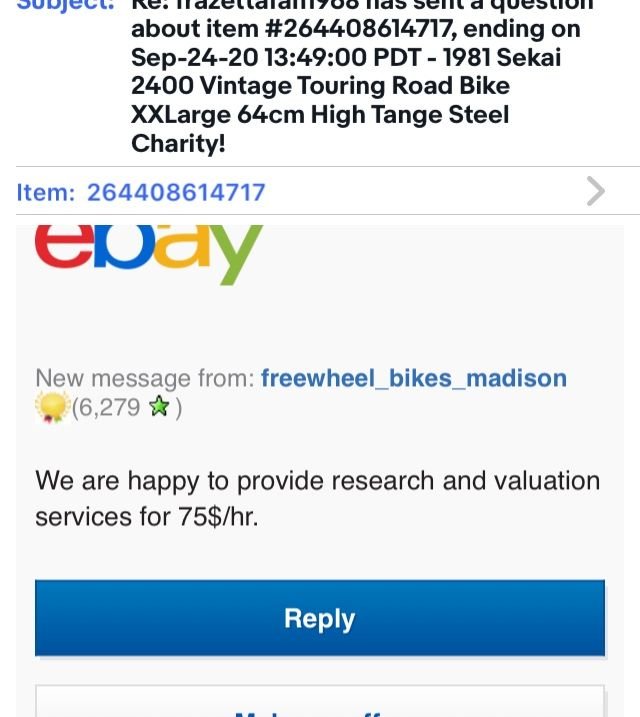Click the 'New message from:' text

pos(145,378)
